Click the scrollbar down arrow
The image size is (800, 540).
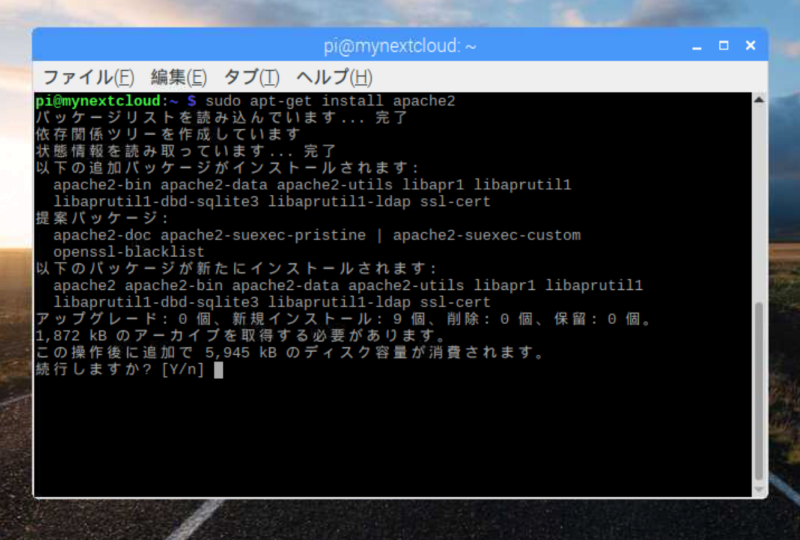click(759, 490)
